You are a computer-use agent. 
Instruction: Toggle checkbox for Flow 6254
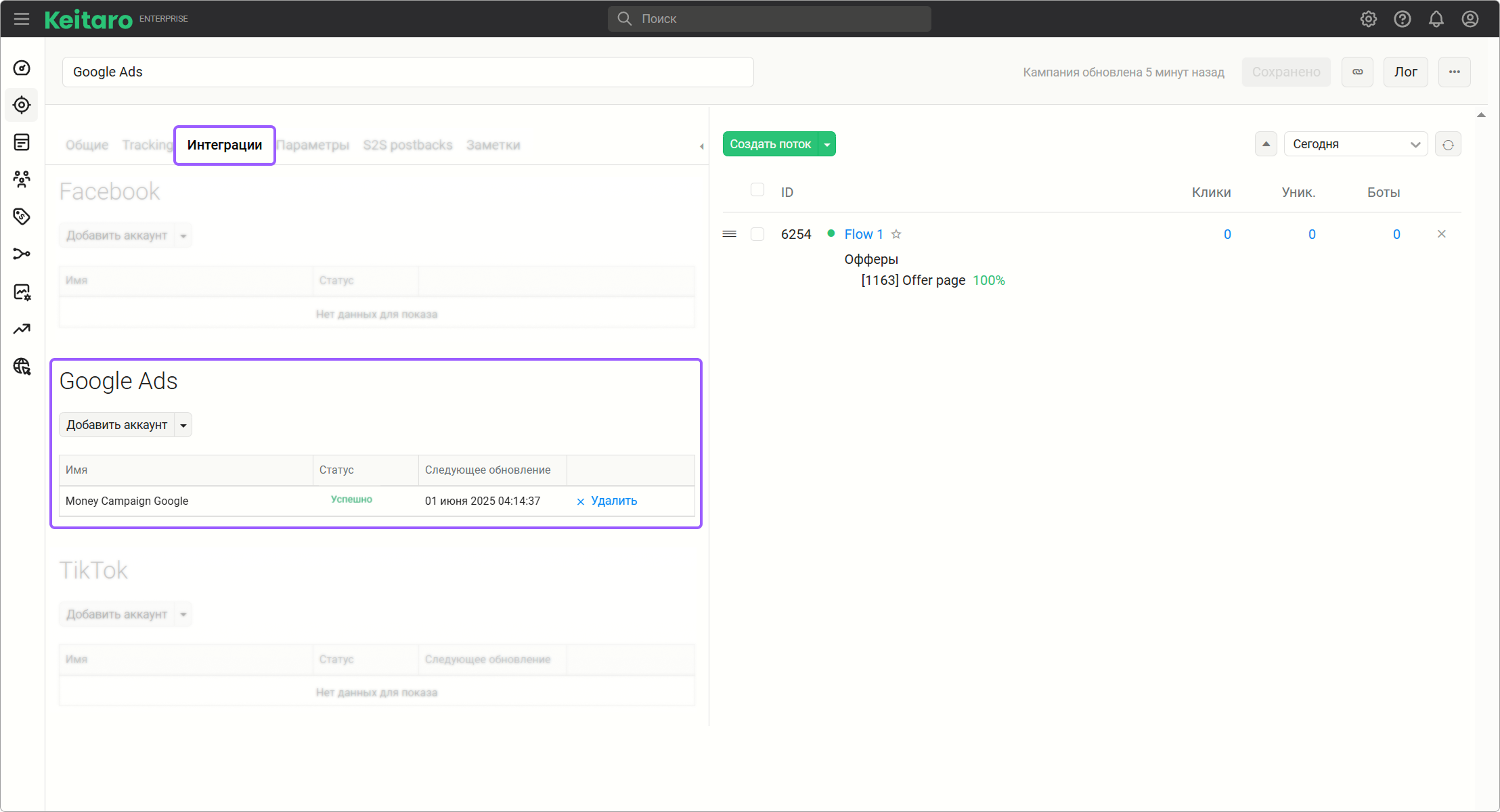point(757,234)
